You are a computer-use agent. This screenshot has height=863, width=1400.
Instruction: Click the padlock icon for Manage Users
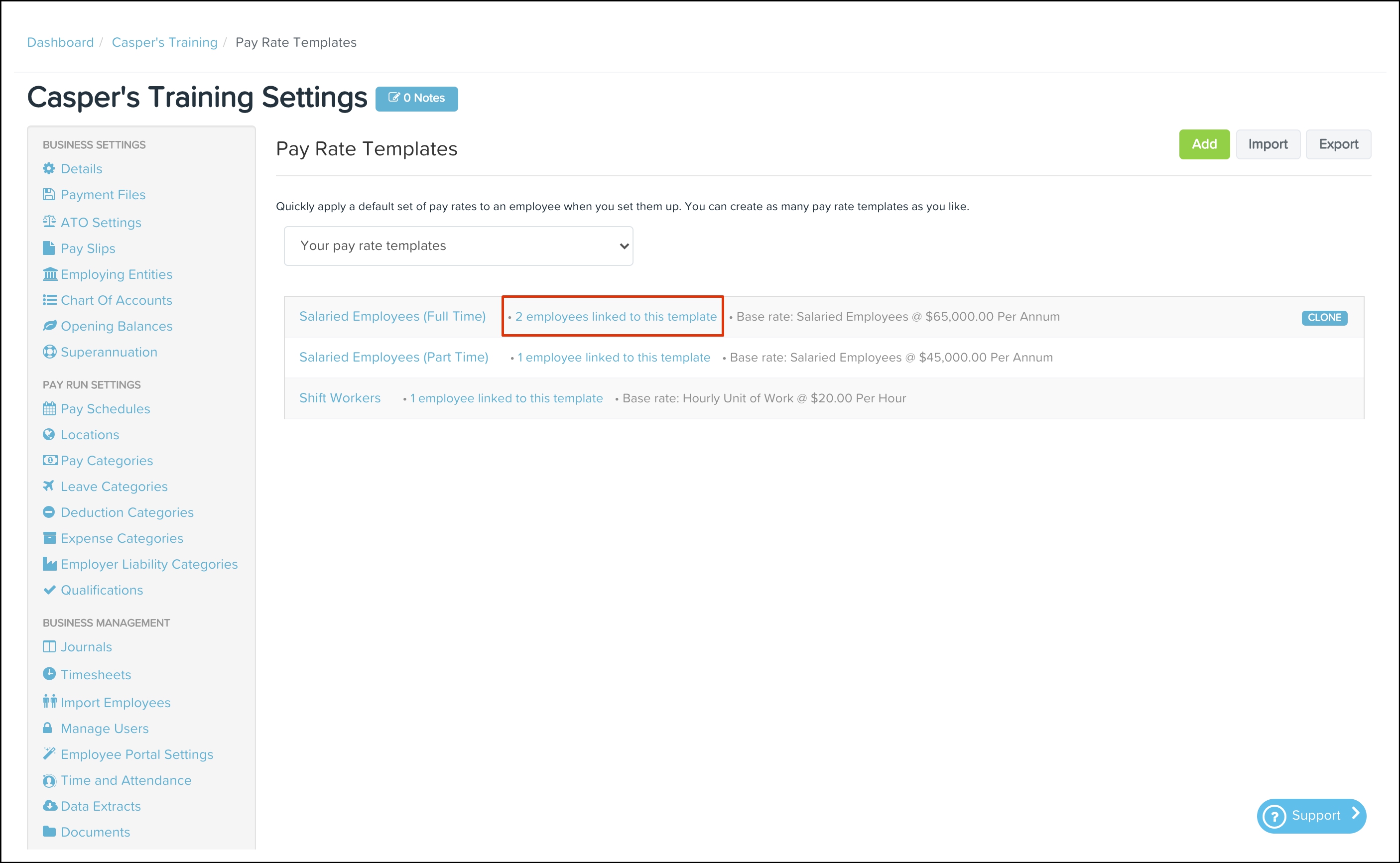(47, 728)
